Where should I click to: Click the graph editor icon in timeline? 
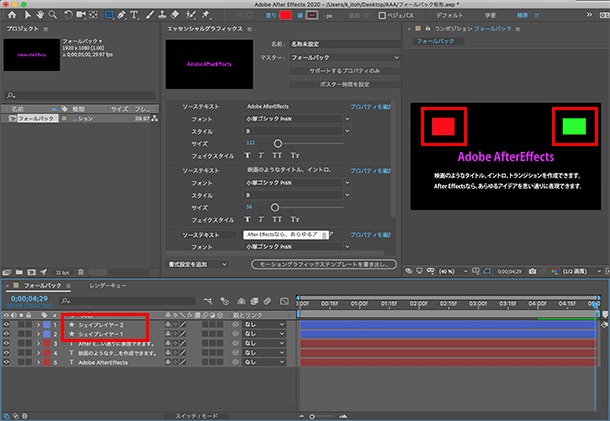tap(284, 301)
